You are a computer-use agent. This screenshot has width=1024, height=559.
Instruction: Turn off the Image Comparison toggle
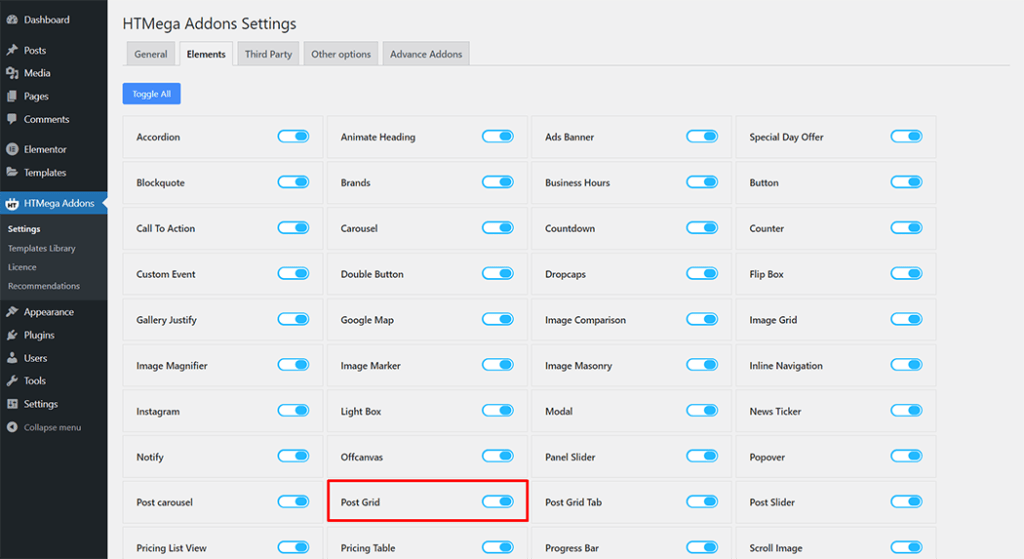coord(702,319)
